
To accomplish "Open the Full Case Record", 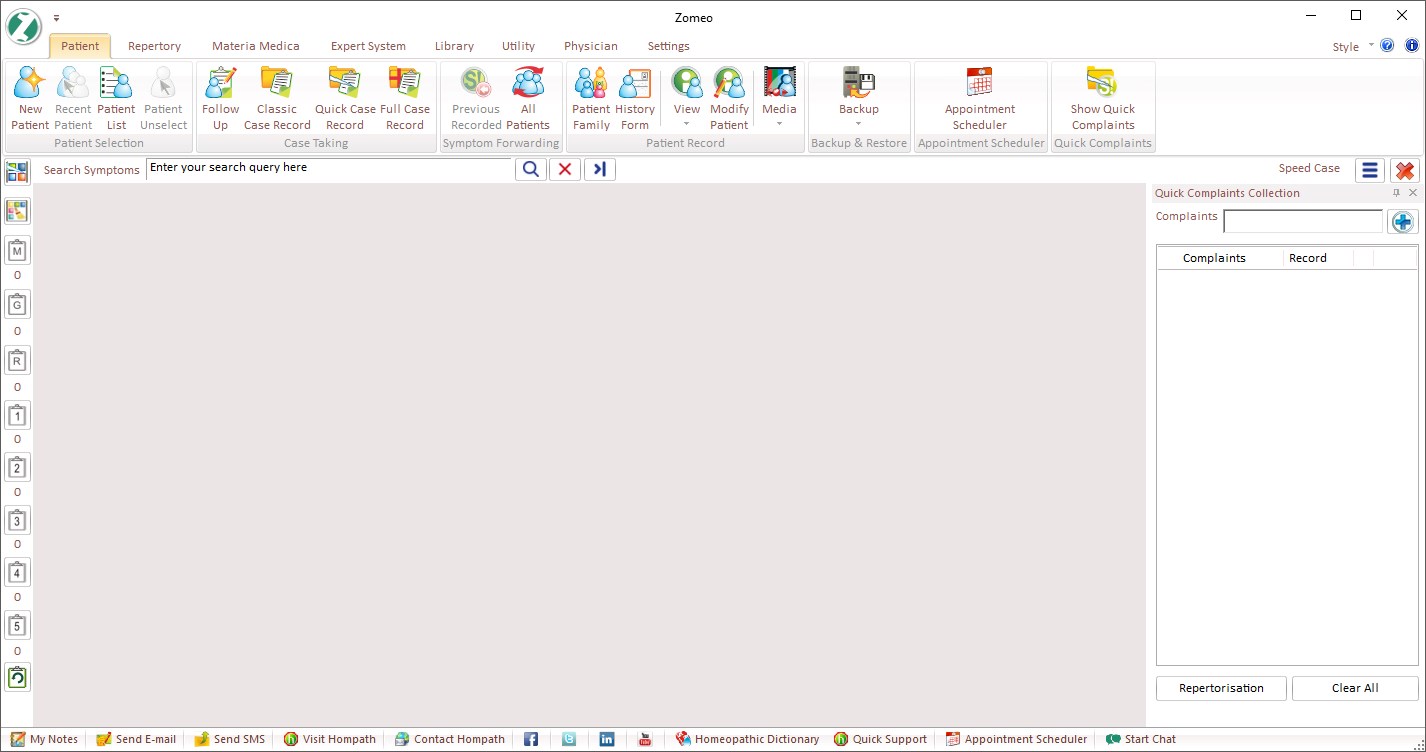I will pos(405,98).
